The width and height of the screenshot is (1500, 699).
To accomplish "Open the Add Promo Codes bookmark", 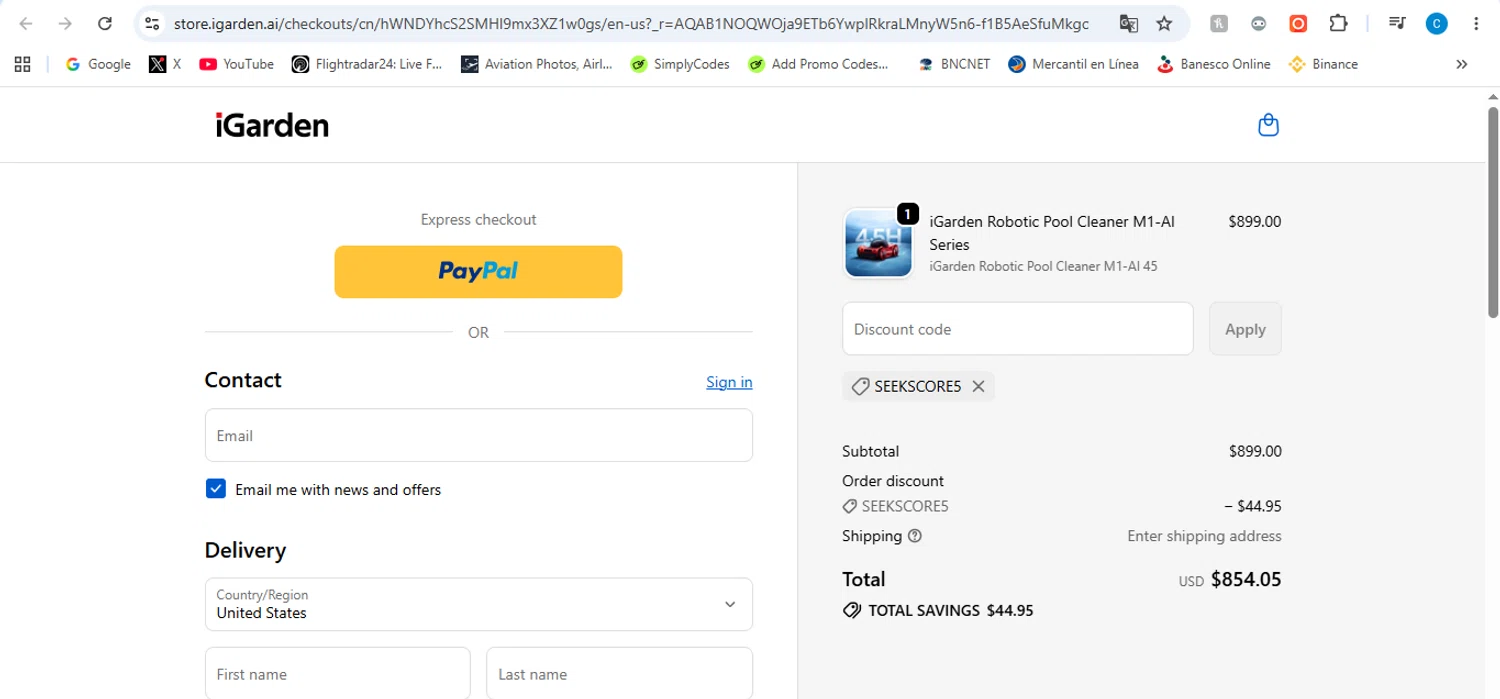I will point(818,64).
